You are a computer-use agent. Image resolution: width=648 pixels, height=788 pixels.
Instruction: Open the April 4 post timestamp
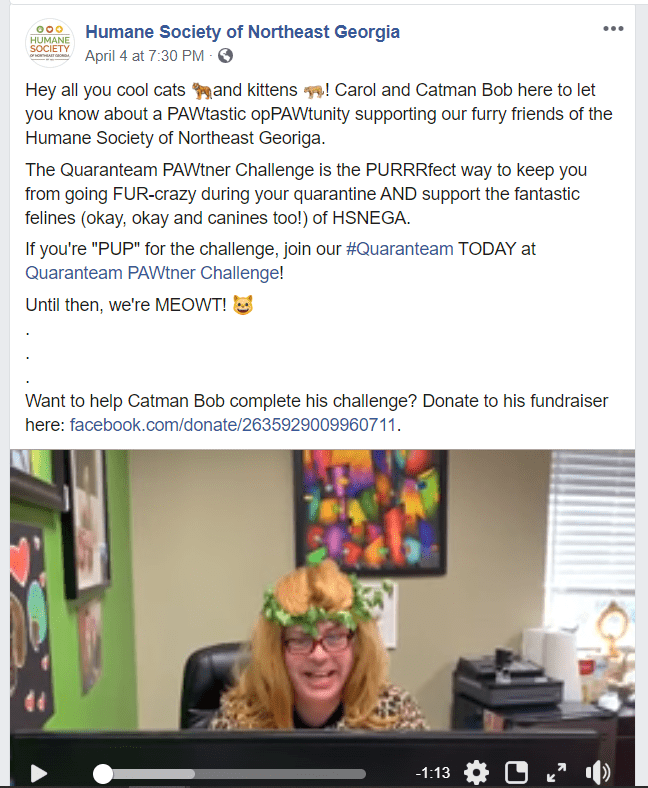(144, 56)
